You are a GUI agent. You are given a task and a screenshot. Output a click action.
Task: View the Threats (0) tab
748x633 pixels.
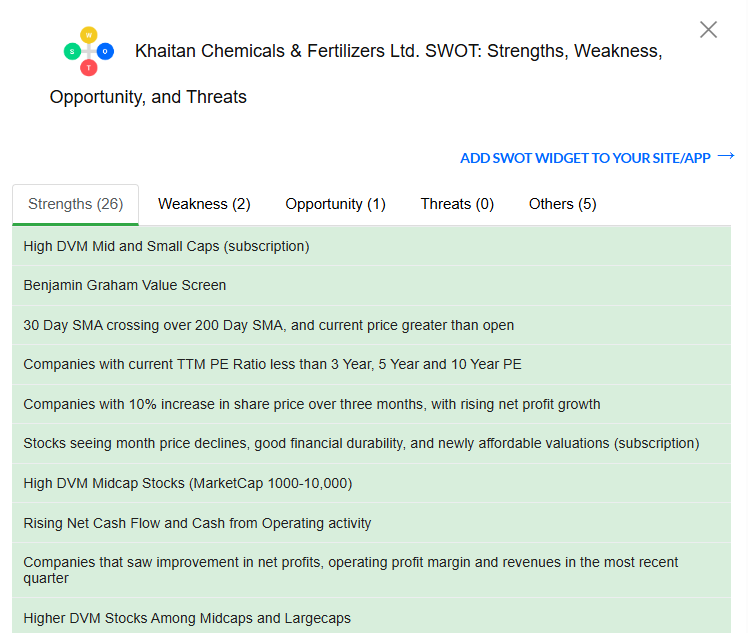click(x=457, y=204)
